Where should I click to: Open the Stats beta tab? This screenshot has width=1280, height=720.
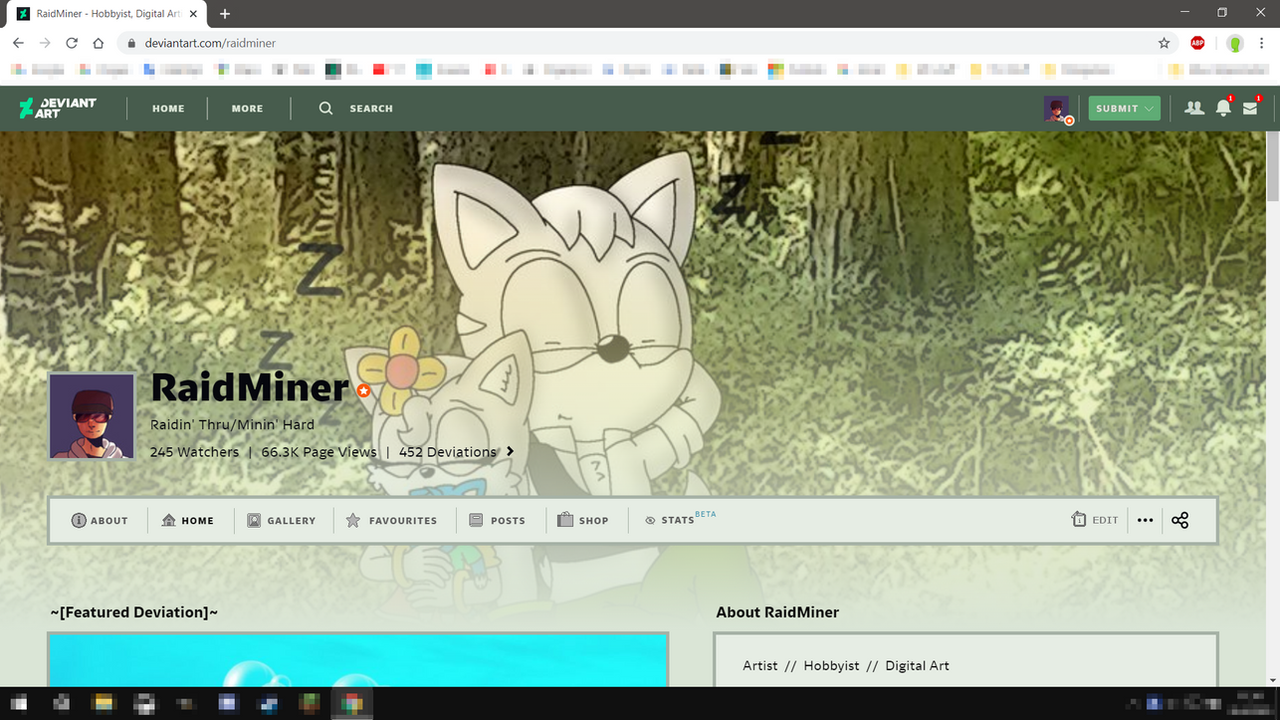pyautogui.click(x=680, y=519)
